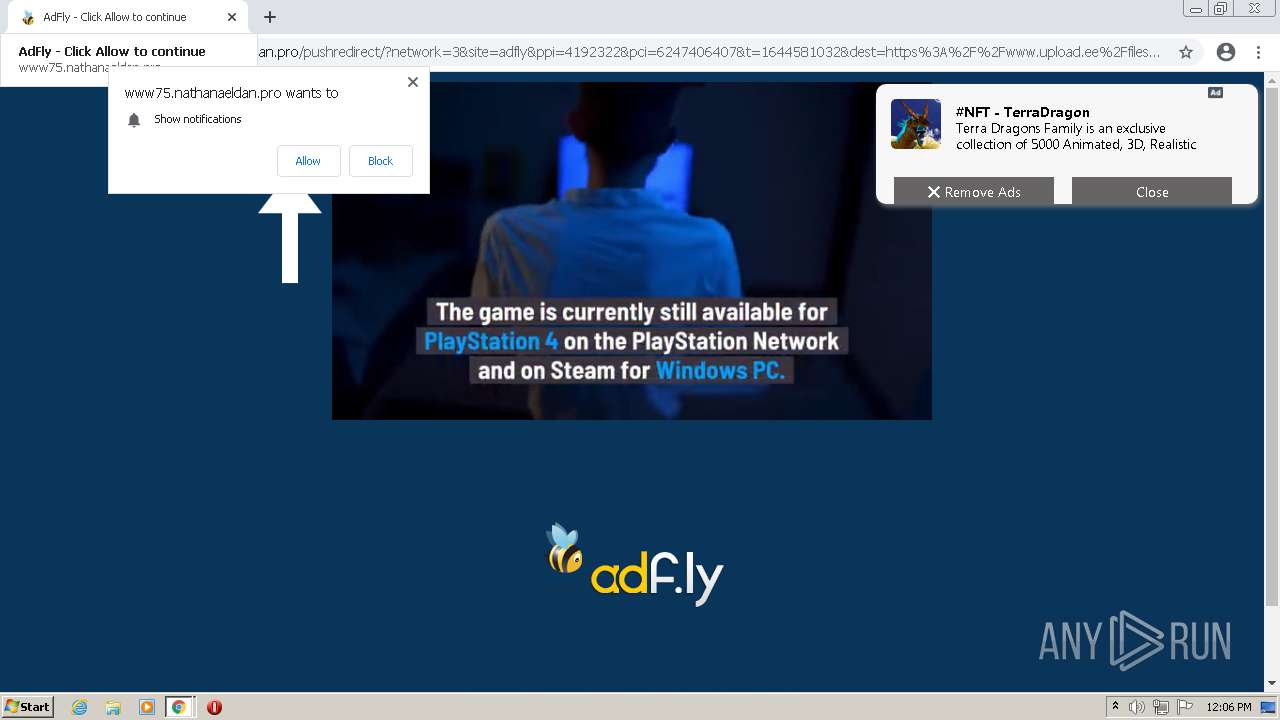Viewport: 1280px width, 720px height.
Task: Open the media player taskbar icon
Action: click(146, 707)
